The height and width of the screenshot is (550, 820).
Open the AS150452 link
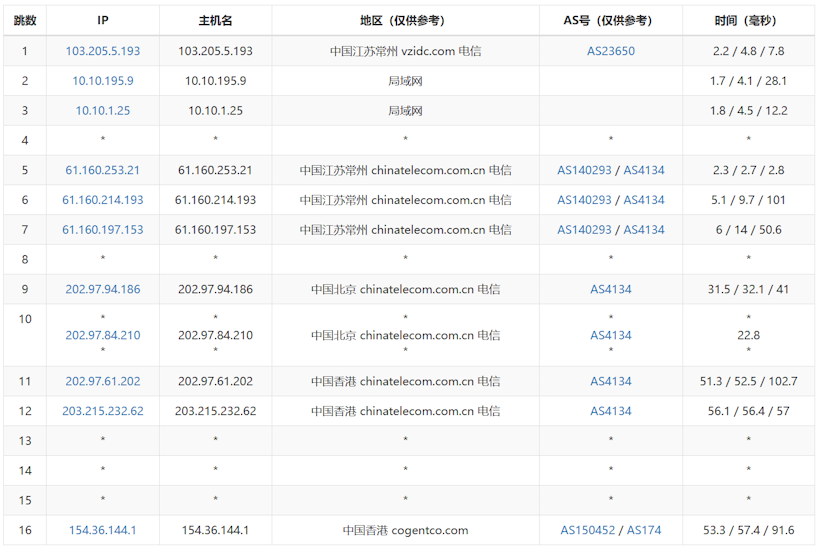[x=589, y=531]
